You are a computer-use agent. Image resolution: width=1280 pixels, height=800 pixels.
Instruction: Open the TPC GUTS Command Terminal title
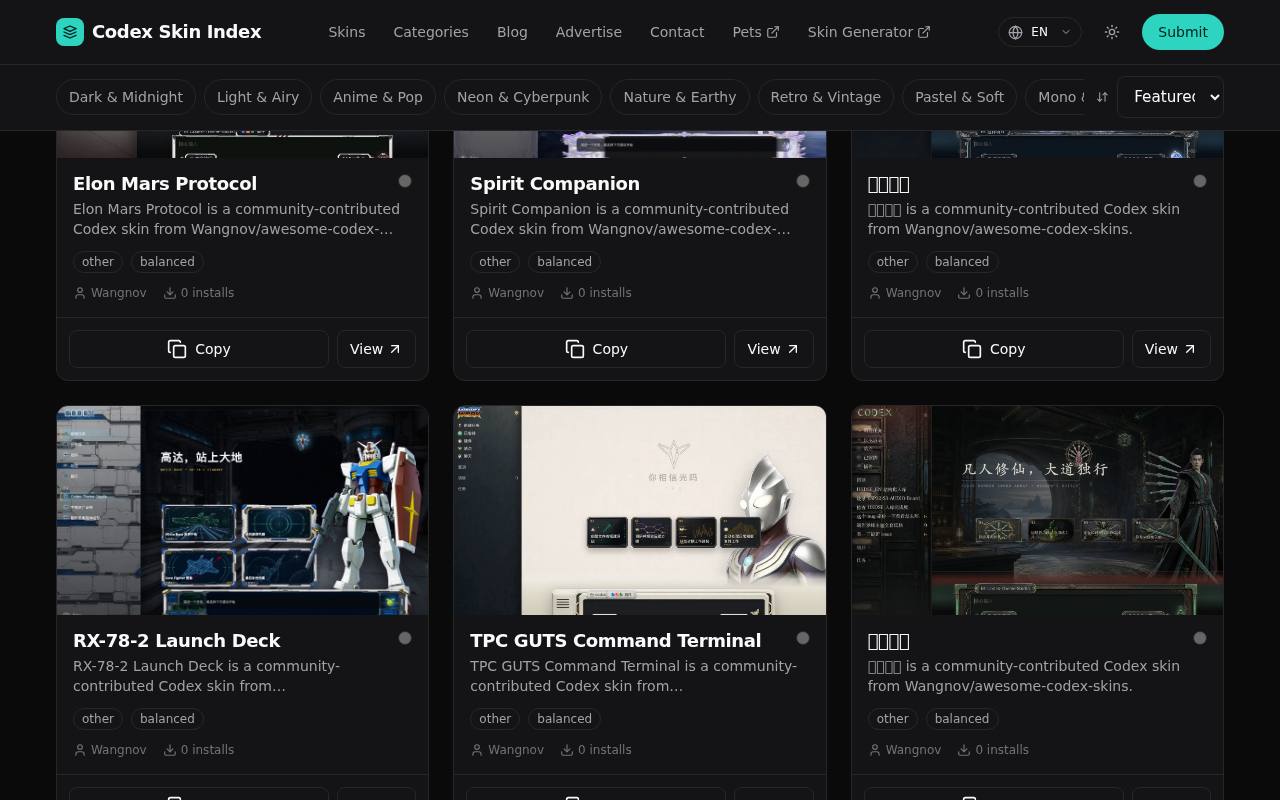pyautogui.click(x=616, y=641)
